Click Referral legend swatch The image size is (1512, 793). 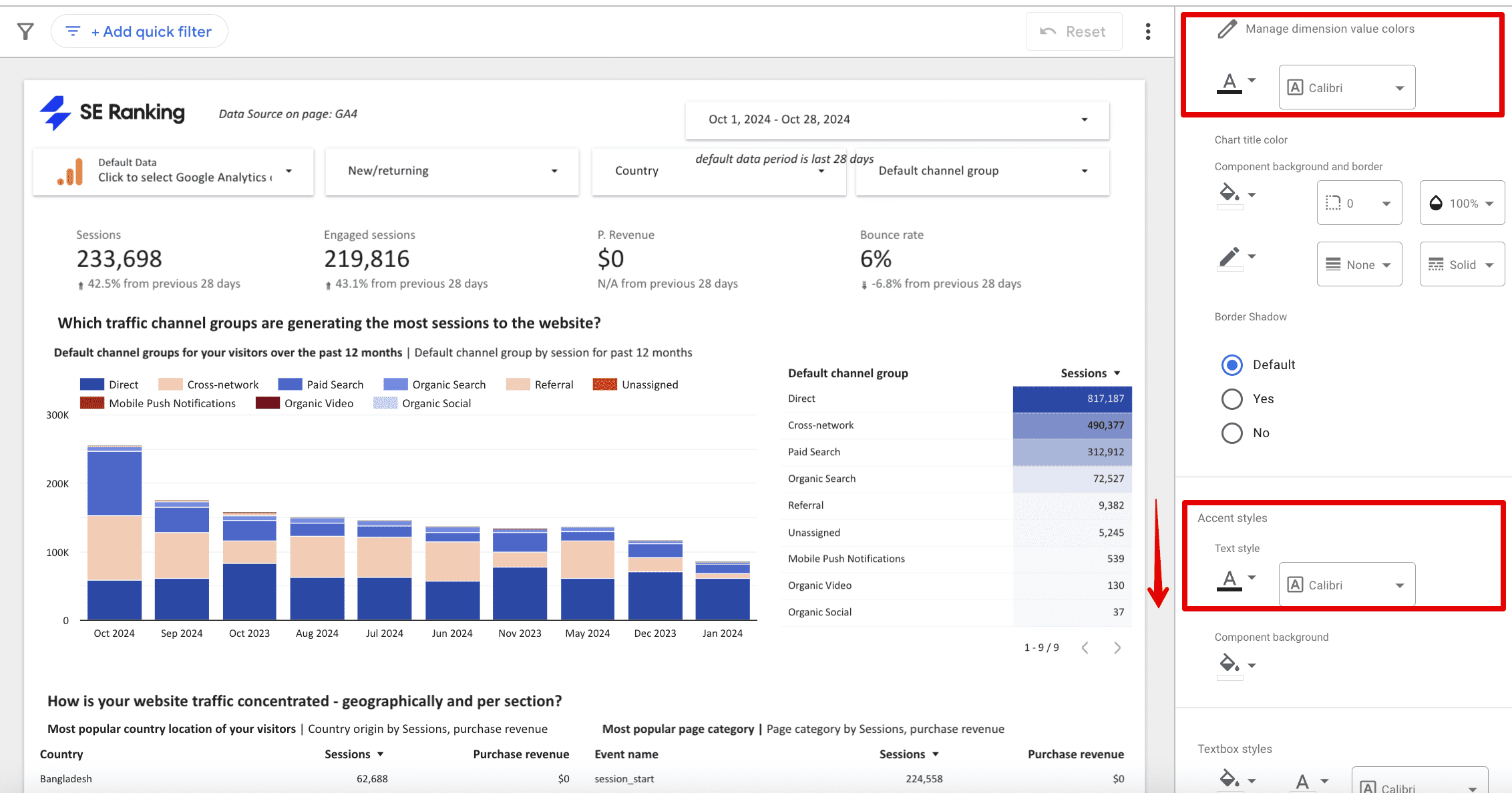coord(518,384)
